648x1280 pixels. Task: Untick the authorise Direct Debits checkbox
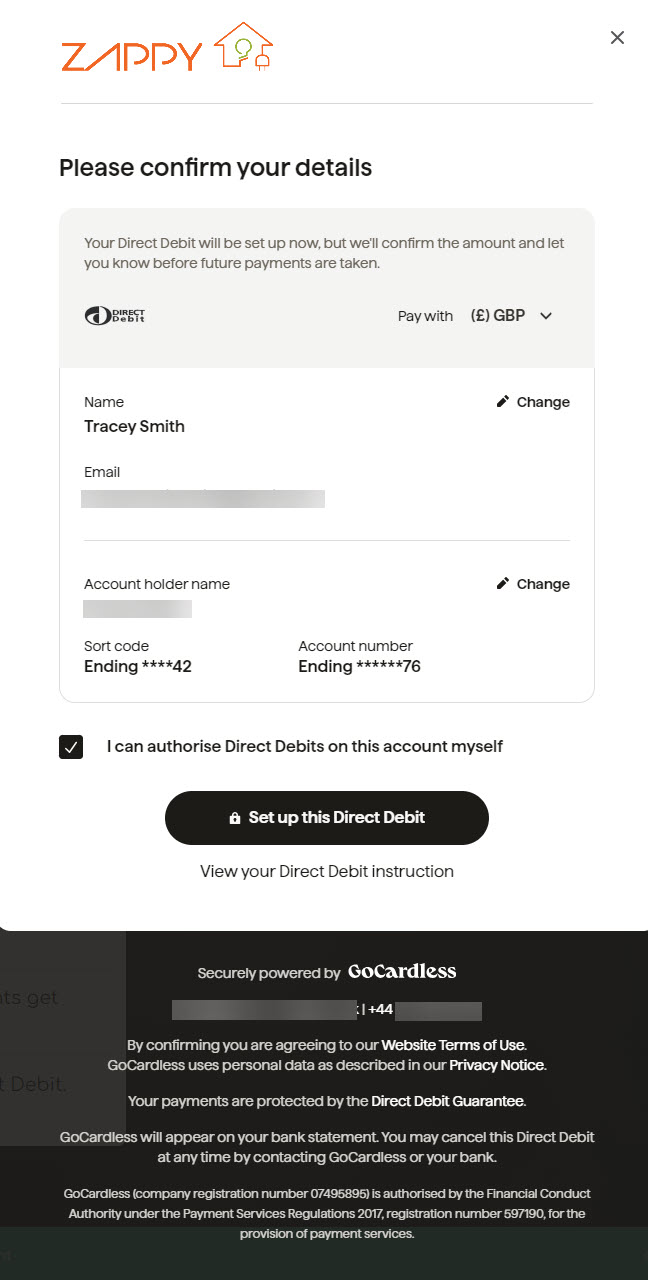(x=71, y=747)
